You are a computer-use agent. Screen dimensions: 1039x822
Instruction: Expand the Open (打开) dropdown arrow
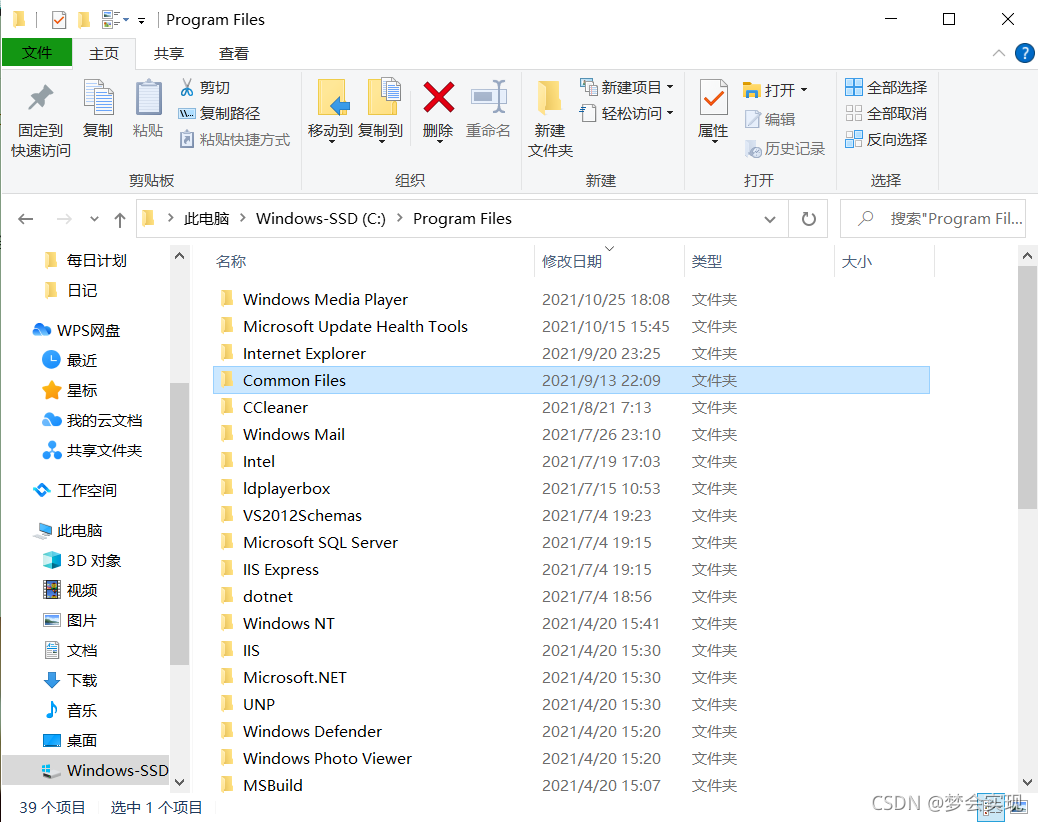[804, 89]
